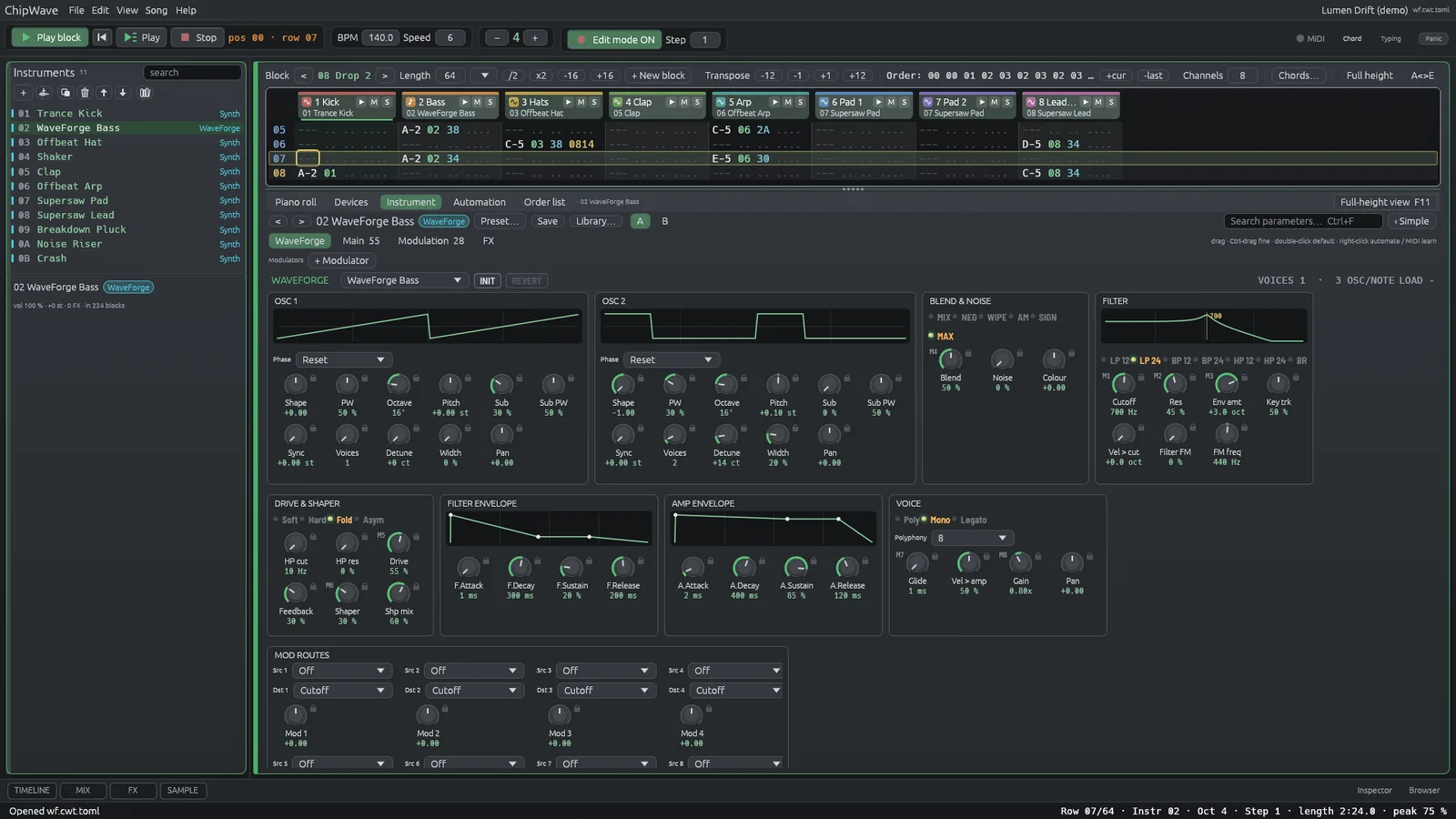This screenshot has width=1456, height=819.
Task: Adjust the A.Decay knob in Amp Envelope
Action: (x=743, y=567)
